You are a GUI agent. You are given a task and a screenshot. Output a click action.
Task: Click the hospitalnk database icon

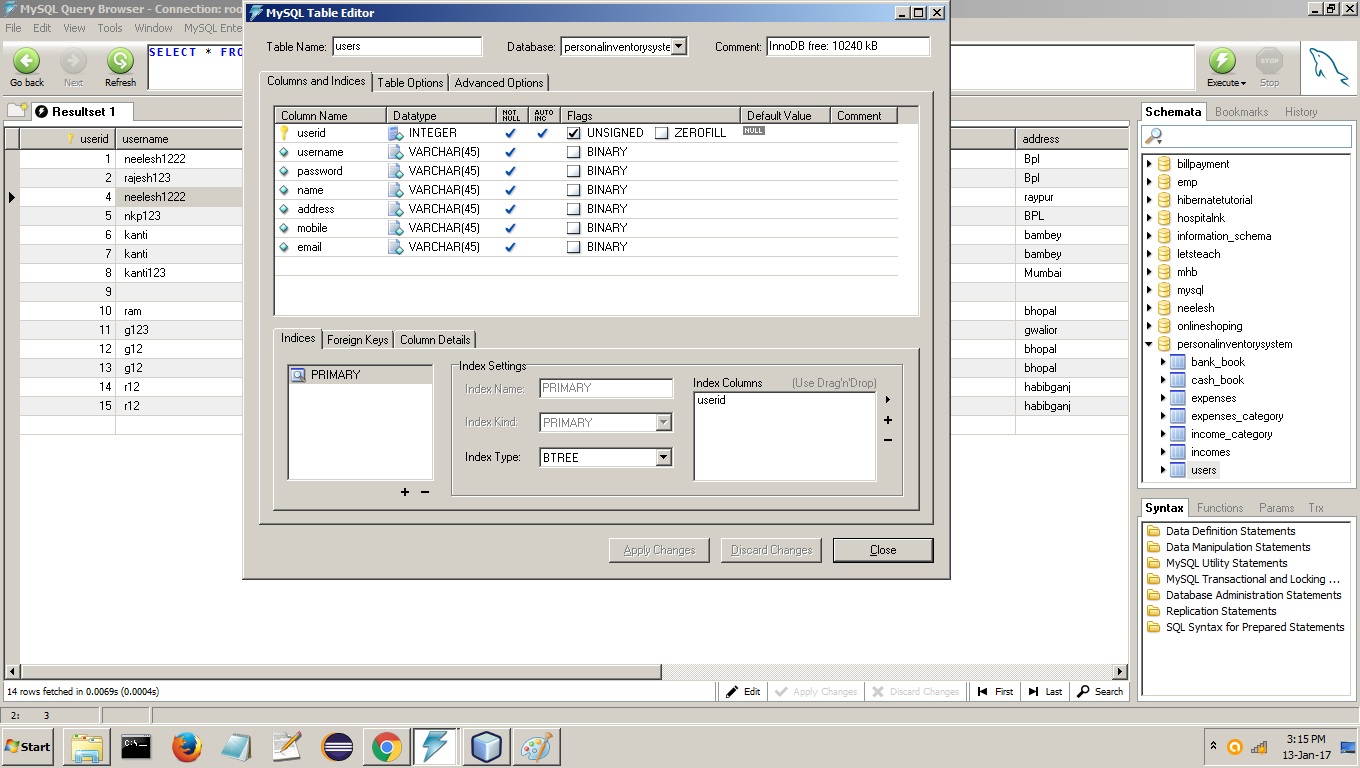pos(1164,218)
